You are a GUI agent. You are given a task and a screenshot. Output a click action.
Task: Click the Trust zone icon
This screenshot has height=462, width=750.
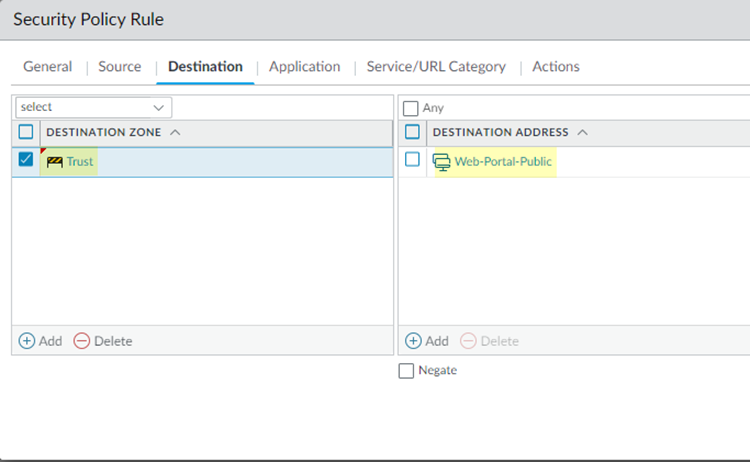coord(54,161)
